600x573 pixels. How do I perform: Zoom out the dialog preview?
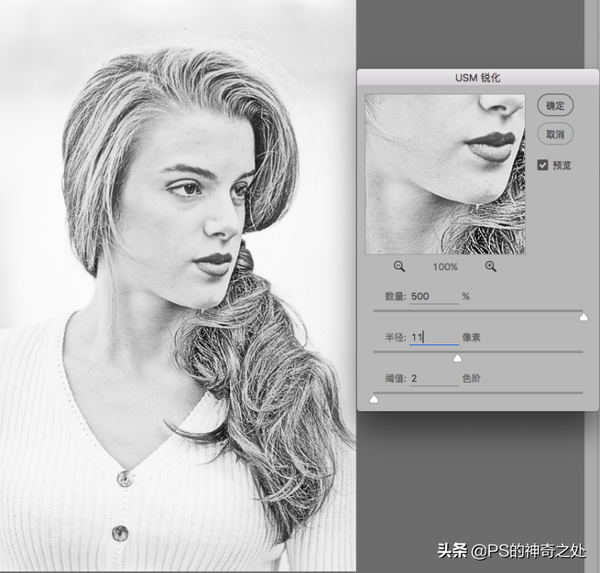(399, 266)
